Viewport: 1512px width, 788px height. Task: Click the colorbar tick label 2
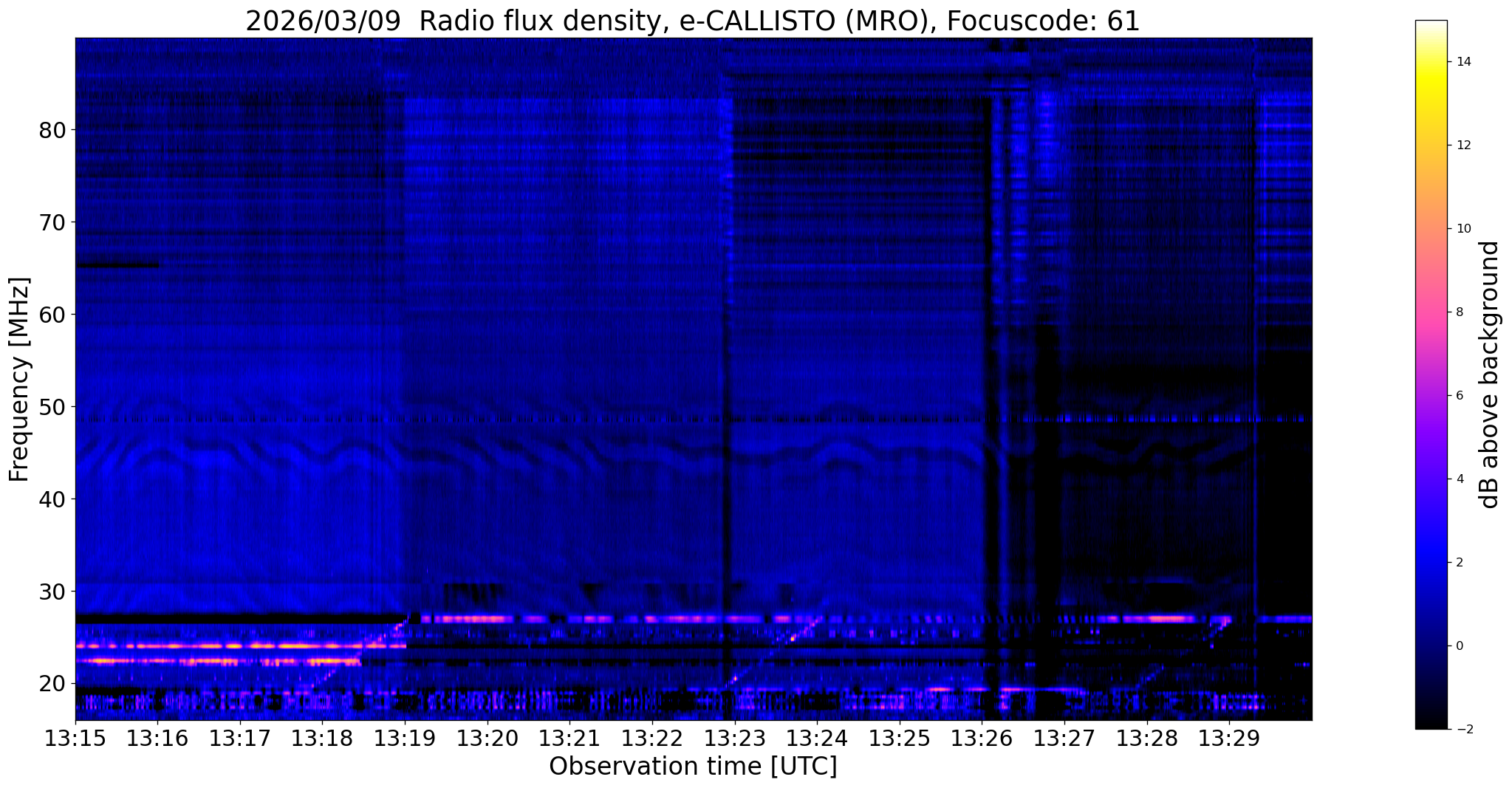1460,562
